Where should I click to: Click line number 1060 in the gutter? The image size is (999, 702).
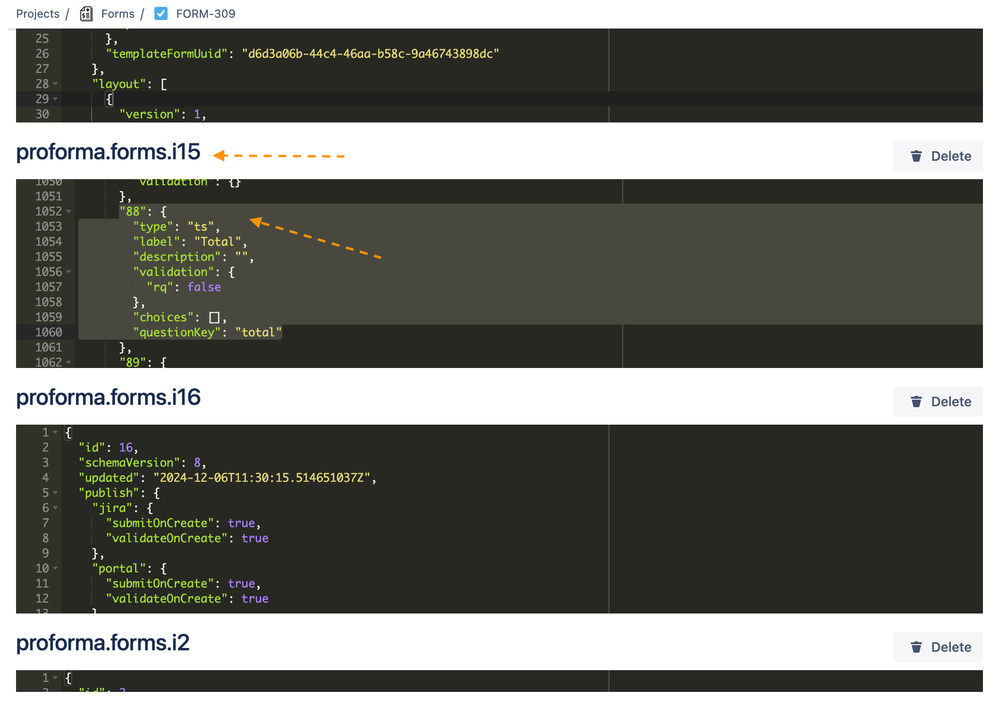48,333
